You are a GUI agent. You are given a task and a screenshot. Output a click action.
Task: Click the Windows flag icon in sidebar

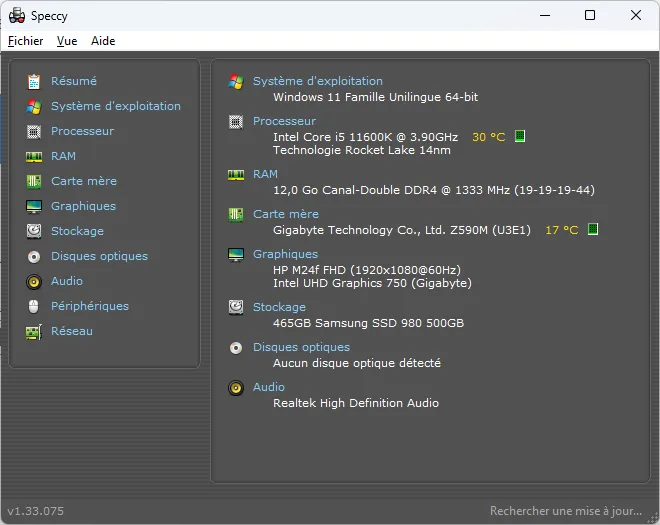pos(34,107)
